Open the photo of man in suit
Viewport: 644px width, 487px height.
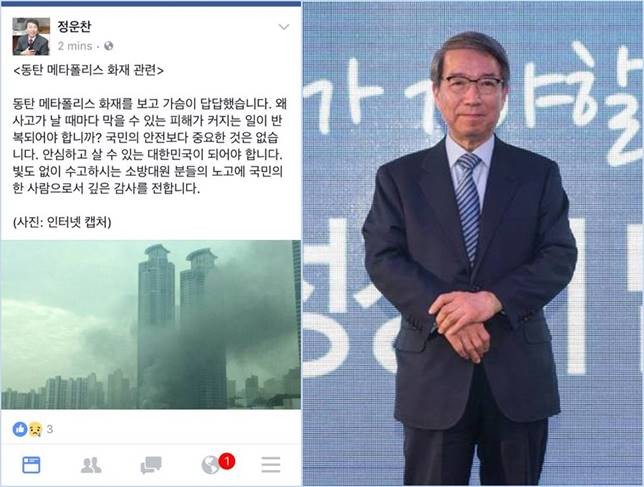(x=473, y=244)
